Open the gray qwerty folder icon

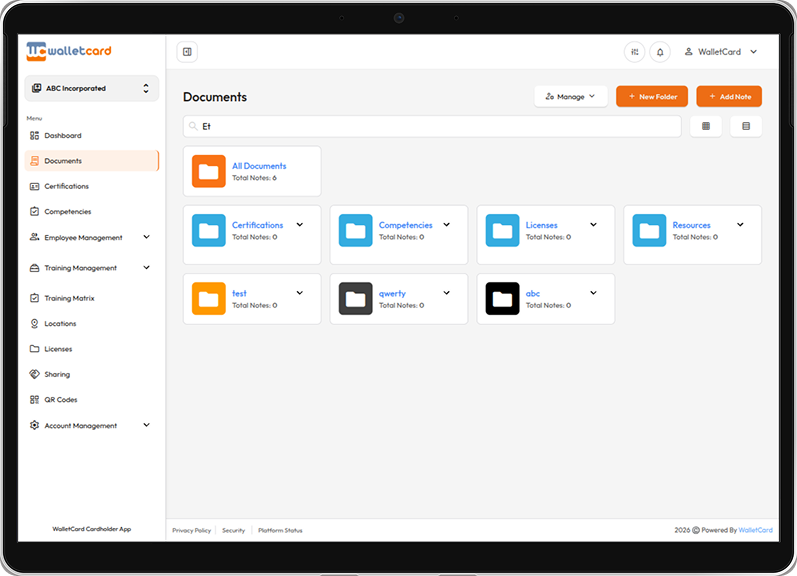pyautogui.click(x=355, y=298)
